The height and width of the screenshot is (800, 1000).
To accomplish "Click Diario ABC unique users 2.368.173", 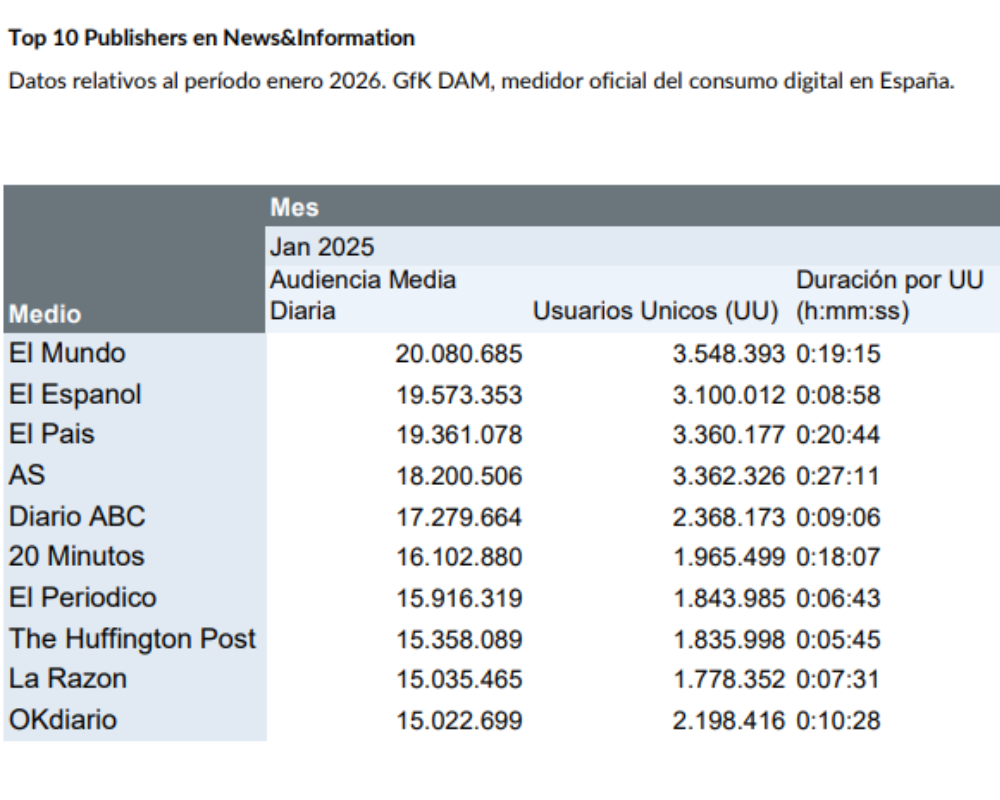I will pos(729,517).
